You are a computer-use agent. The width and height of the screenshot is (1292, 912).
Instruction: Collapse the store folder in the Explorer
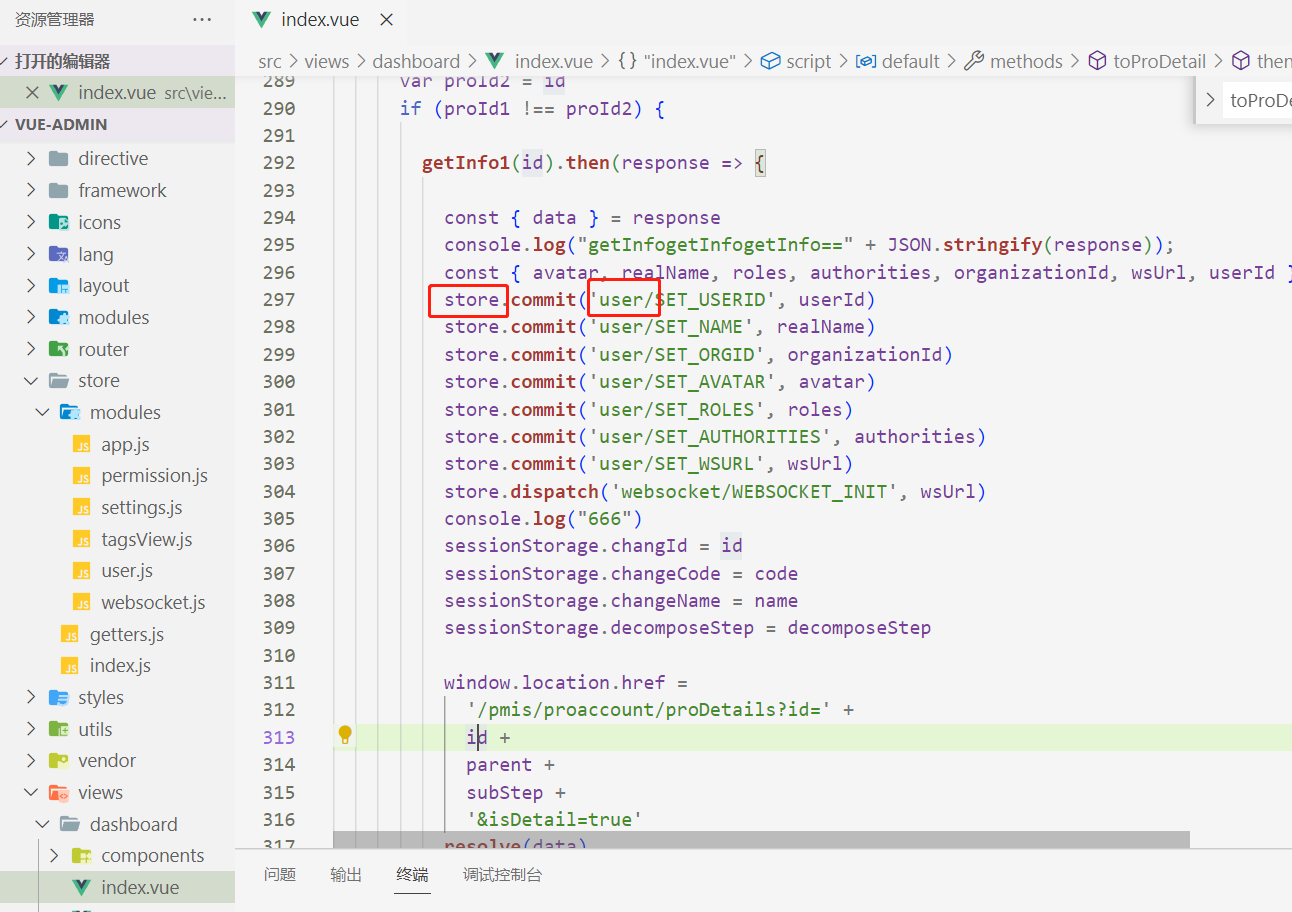(x=31, y=380)
